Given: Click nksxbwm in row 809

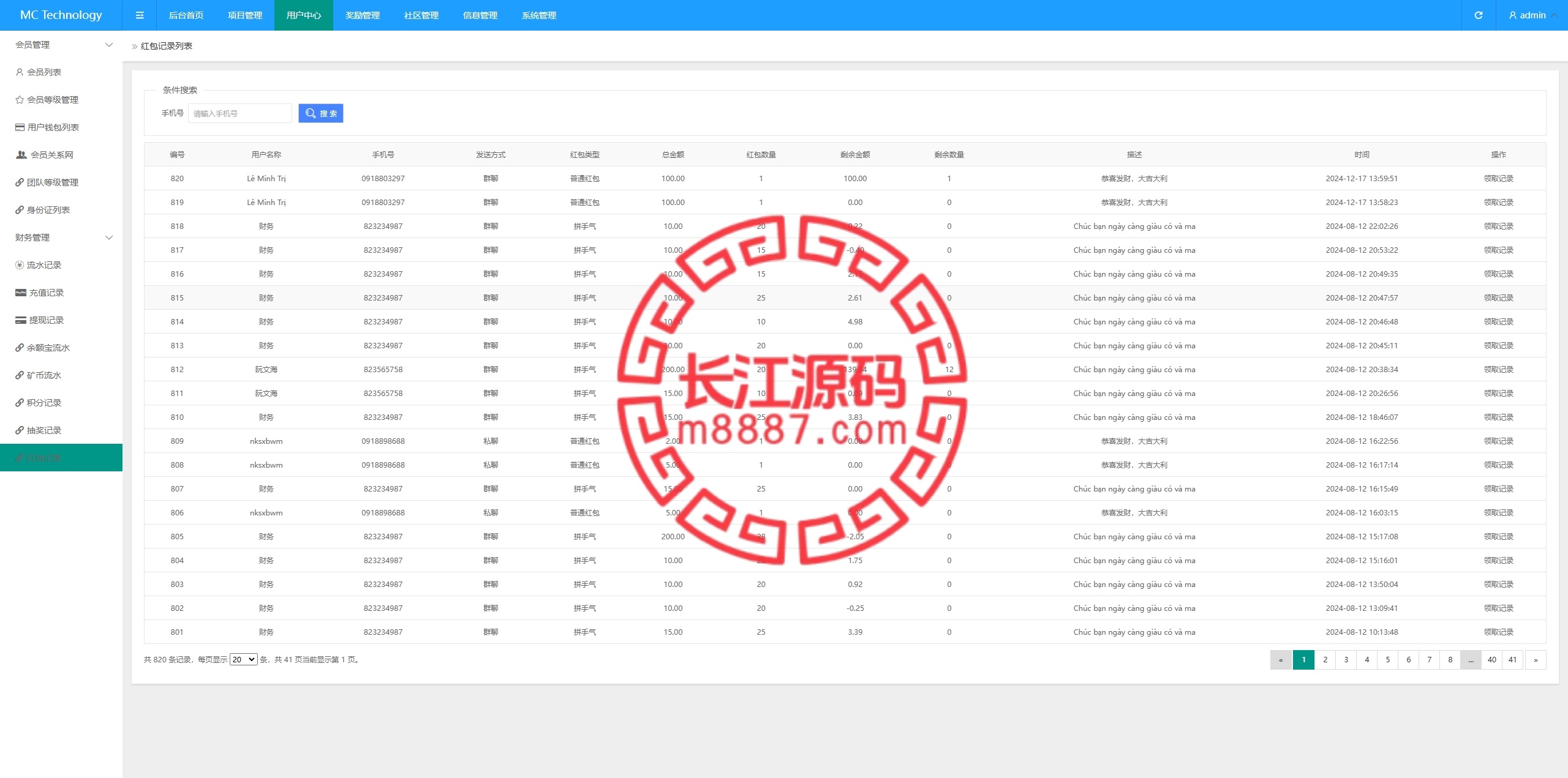Looking at the screenshot, I should pos(266,441).
